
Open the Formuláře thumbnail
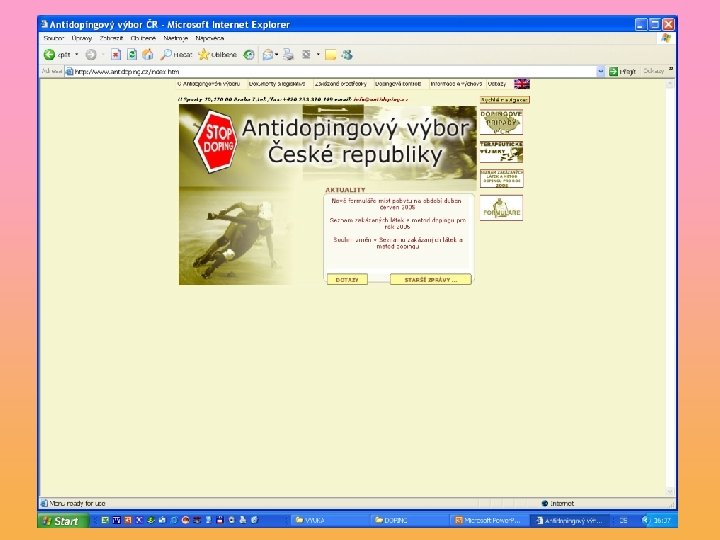pyautogui.click(x=501, y=208)
